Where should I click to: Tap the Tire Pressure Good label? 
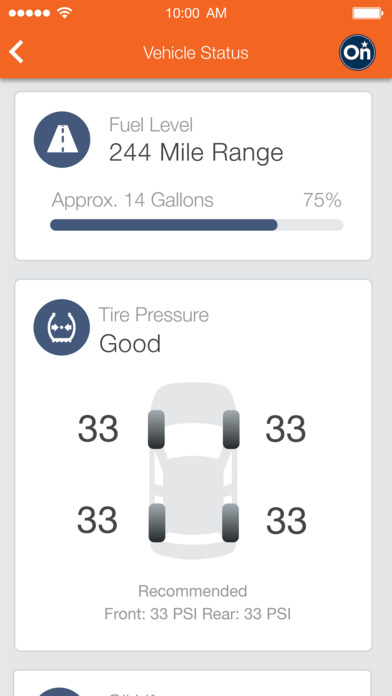(130, 344)
